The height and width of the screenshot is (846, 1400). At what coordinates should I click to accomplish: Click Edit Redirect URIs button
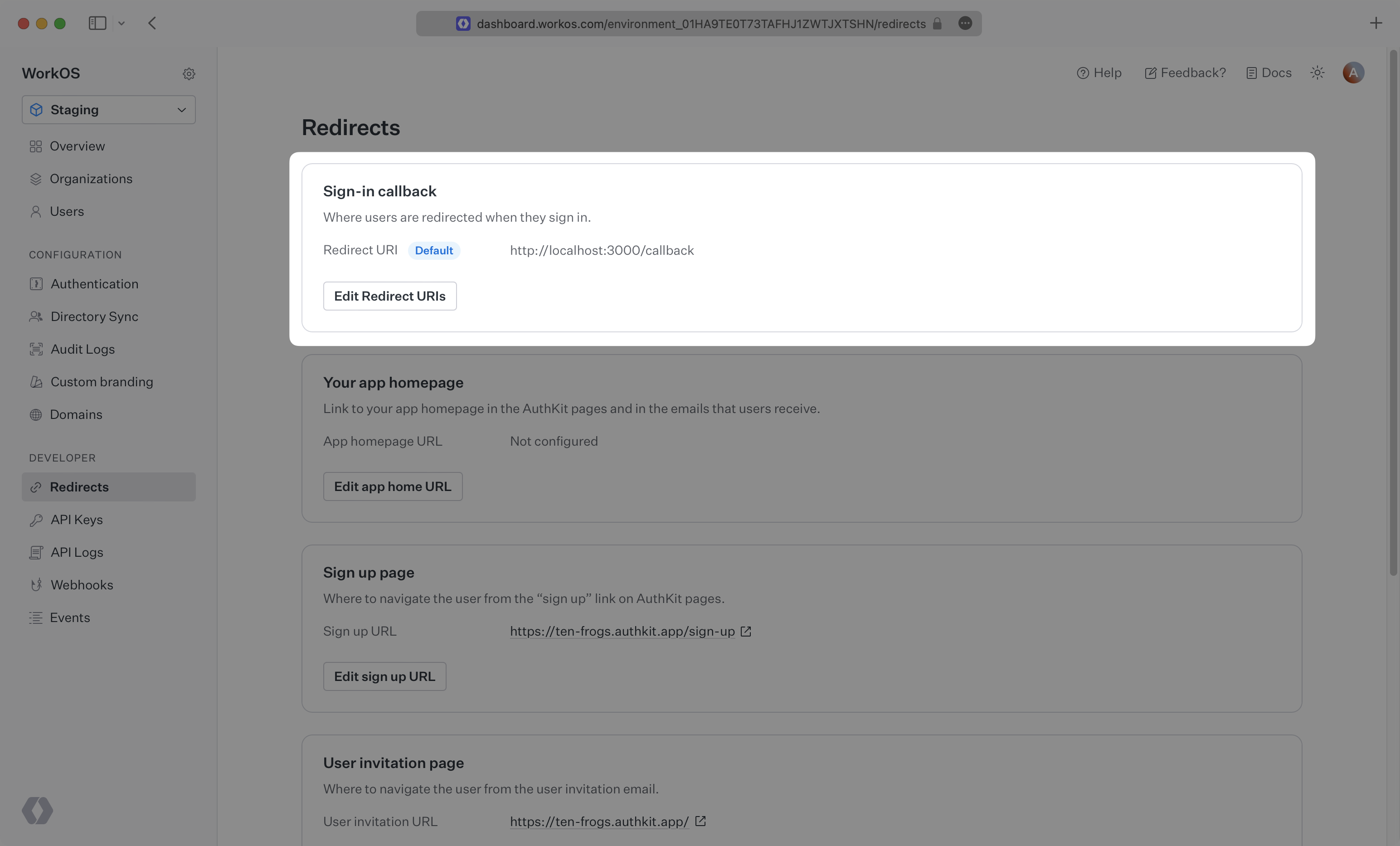389,296
